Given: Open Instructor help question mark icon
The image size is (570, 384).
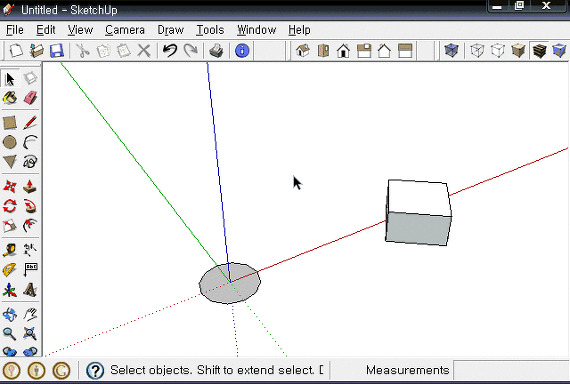Looking at the screenshot, I should point(95,371).
